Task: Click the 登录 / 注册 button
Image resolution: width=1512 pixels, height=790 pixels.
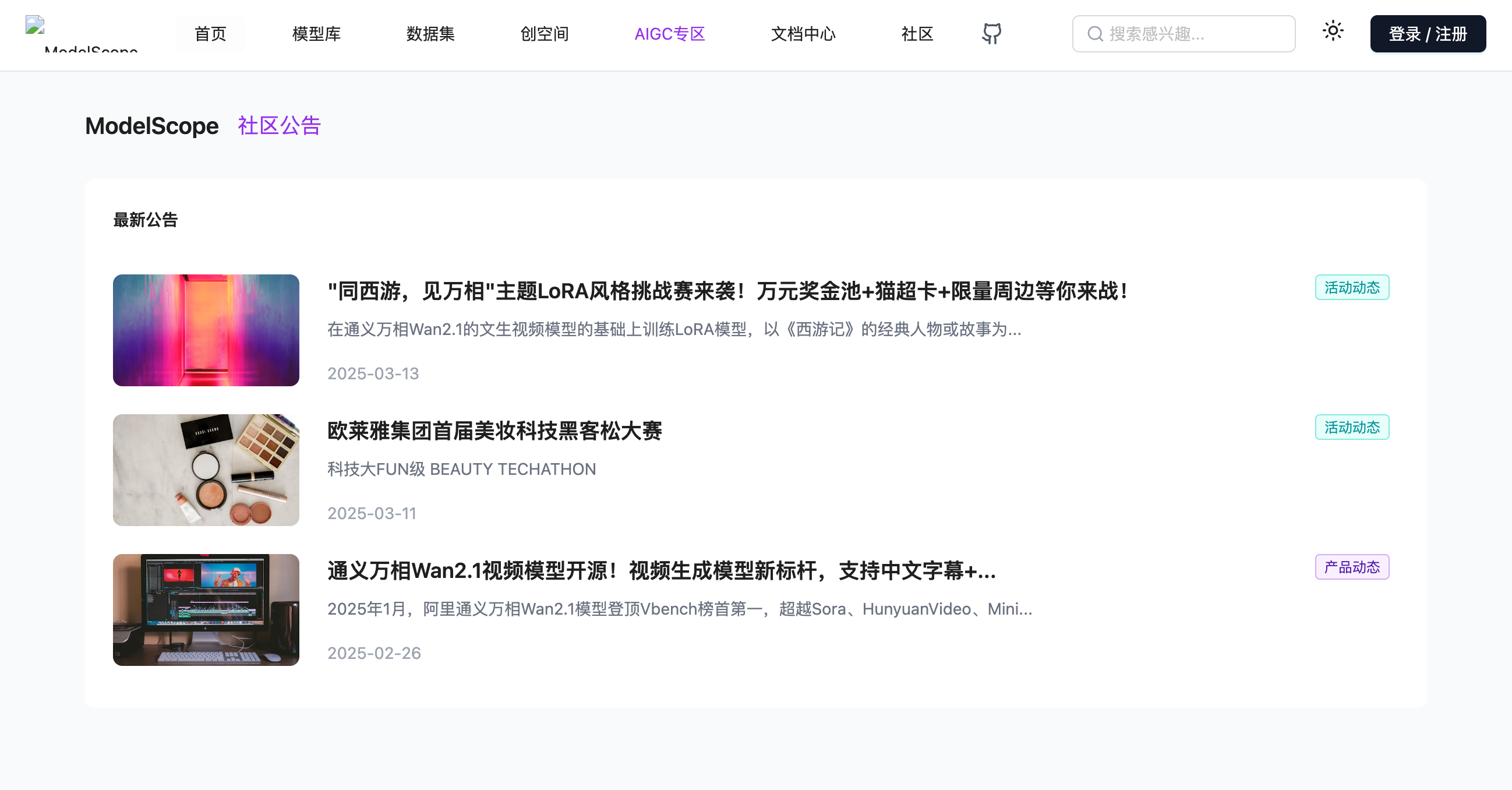Action: pyautogui.click(x=1428, y=34)
